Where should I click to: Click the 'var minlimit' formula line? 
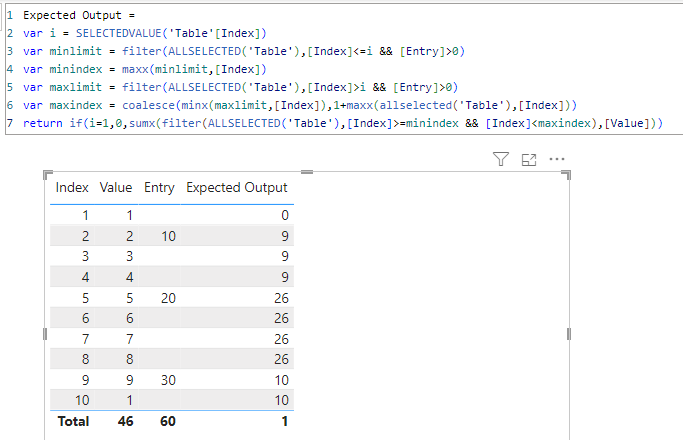pyautogui.click(x=244, y=51)
